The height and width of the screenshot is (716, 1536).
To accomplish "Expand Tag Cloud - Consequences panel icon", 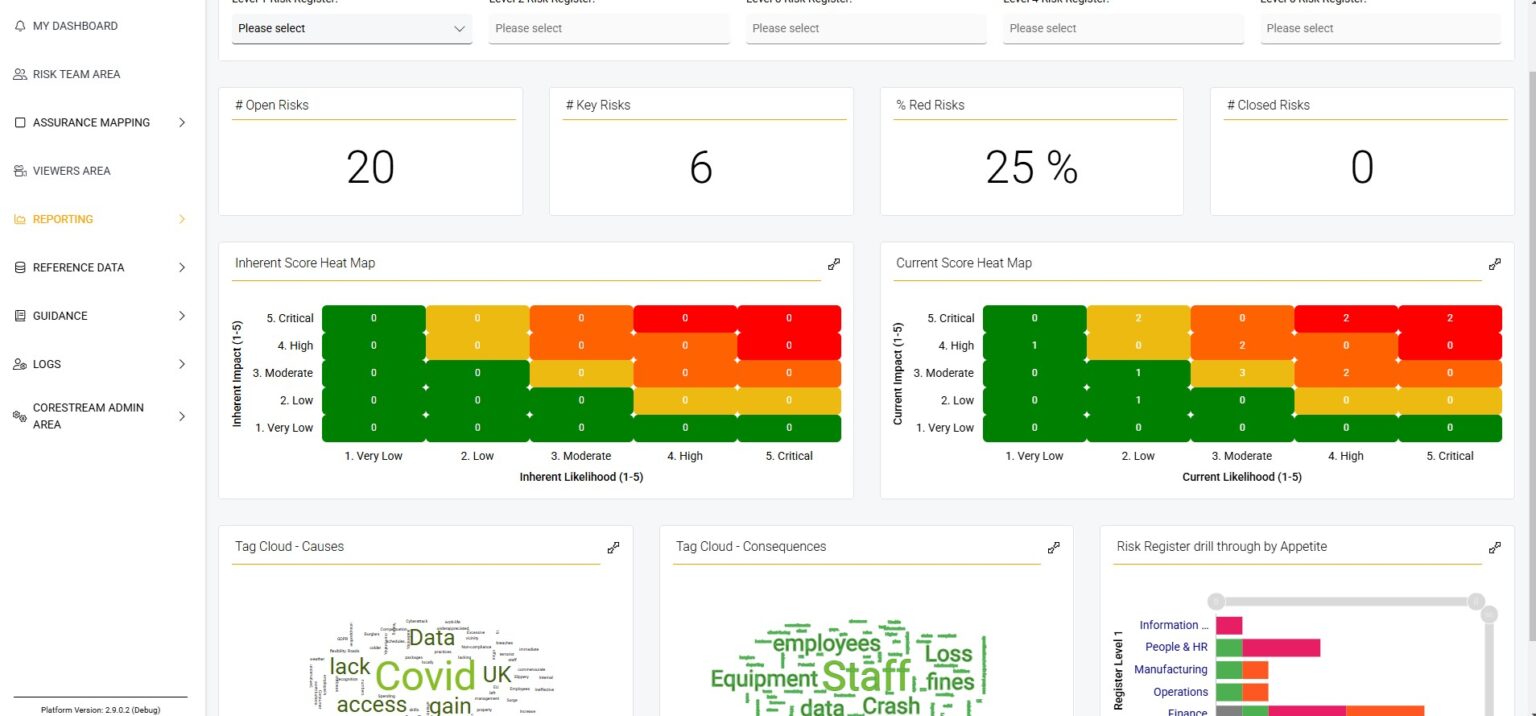I will 1053,547.
